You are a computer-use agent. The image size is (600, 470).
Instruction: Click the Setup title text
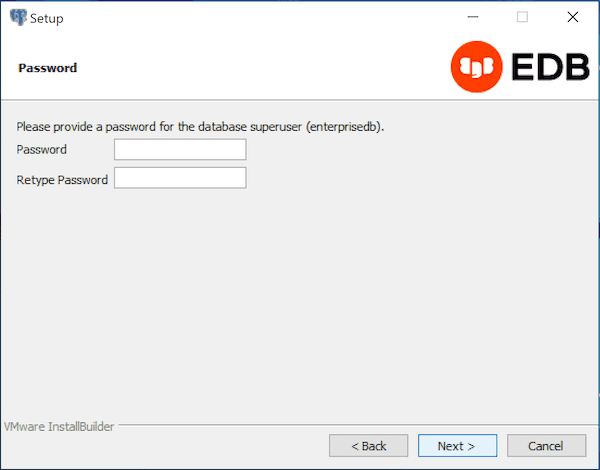click(x=47, y=18)
